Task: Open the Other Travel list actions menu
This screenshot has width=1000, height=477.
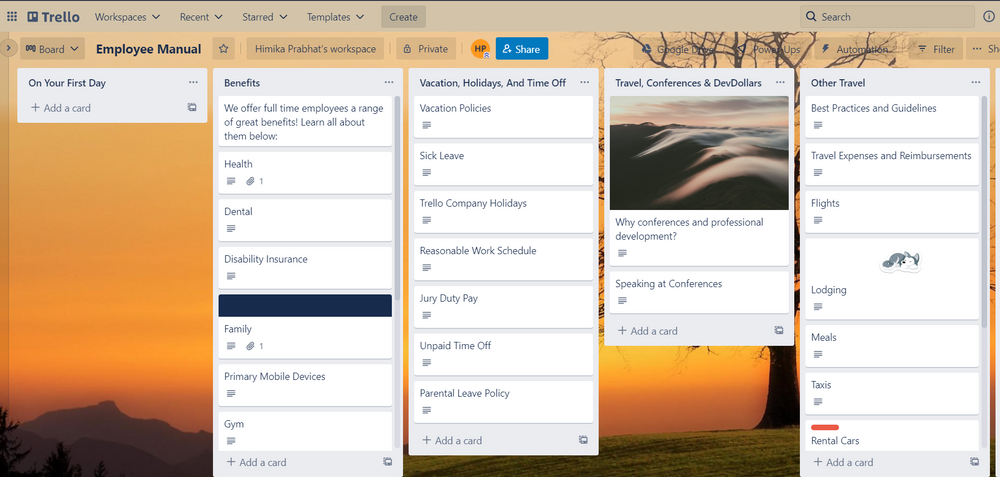Action: (x=976, y=82)
